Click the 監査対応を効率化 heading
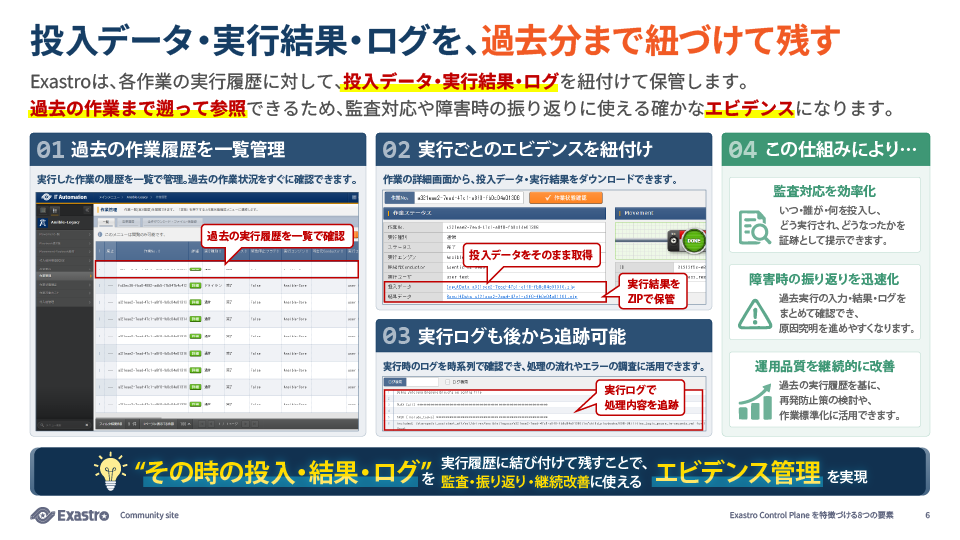The image size is (960, 540). (824, 191)
